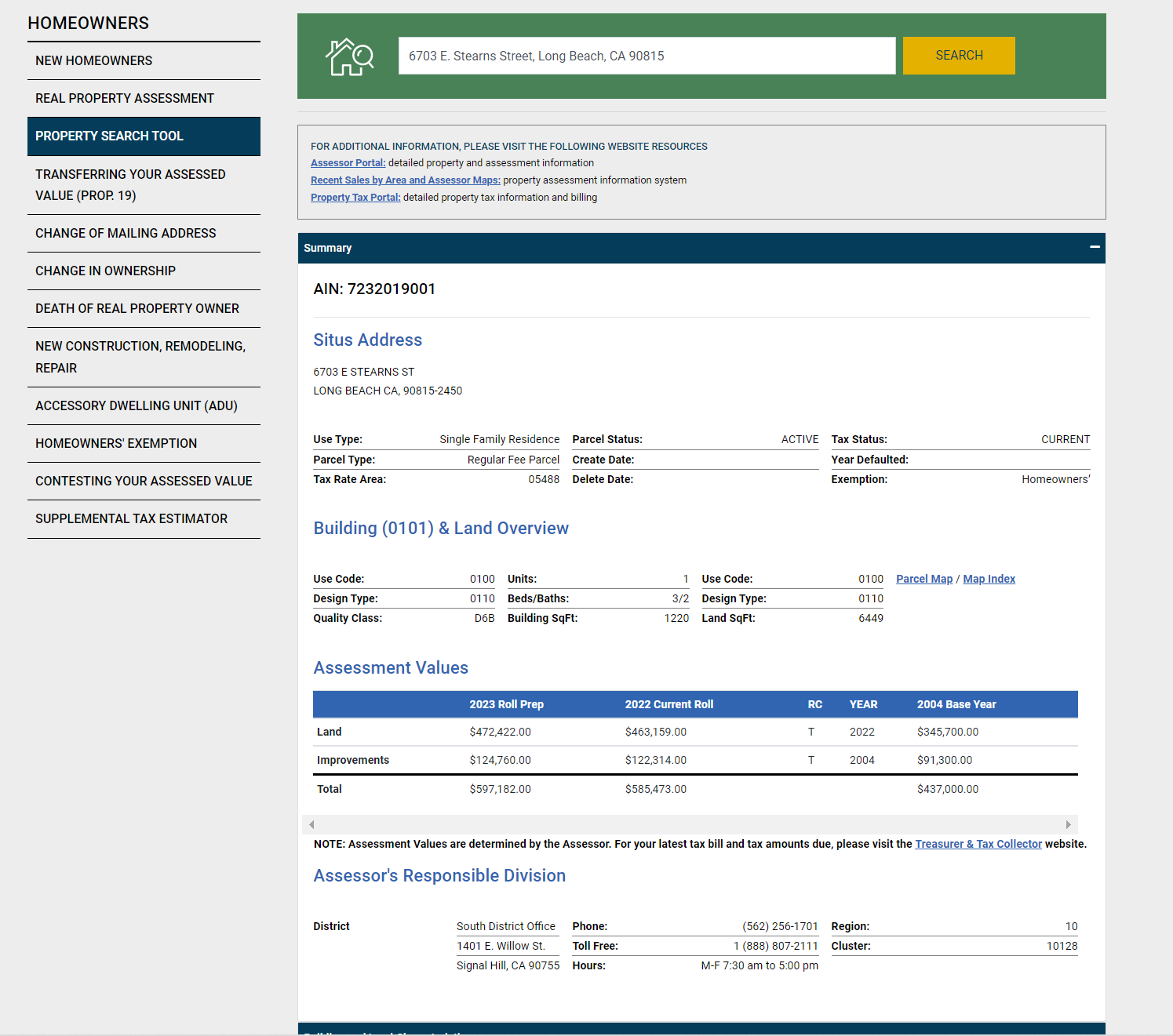Click the Building (0101) & Land Overview heading
Image resolution: width=1173 pixels, height=1036 pixels.
[x=441, y=528]
